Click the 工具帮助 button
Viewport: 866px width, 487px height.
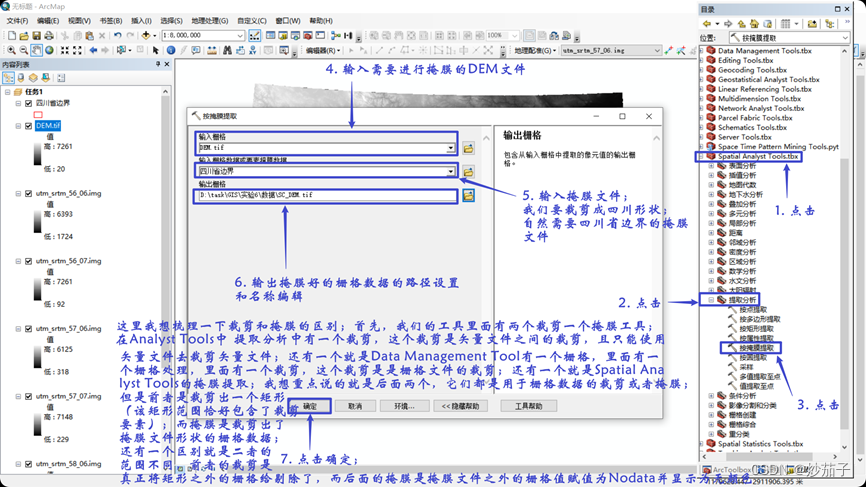529,406
